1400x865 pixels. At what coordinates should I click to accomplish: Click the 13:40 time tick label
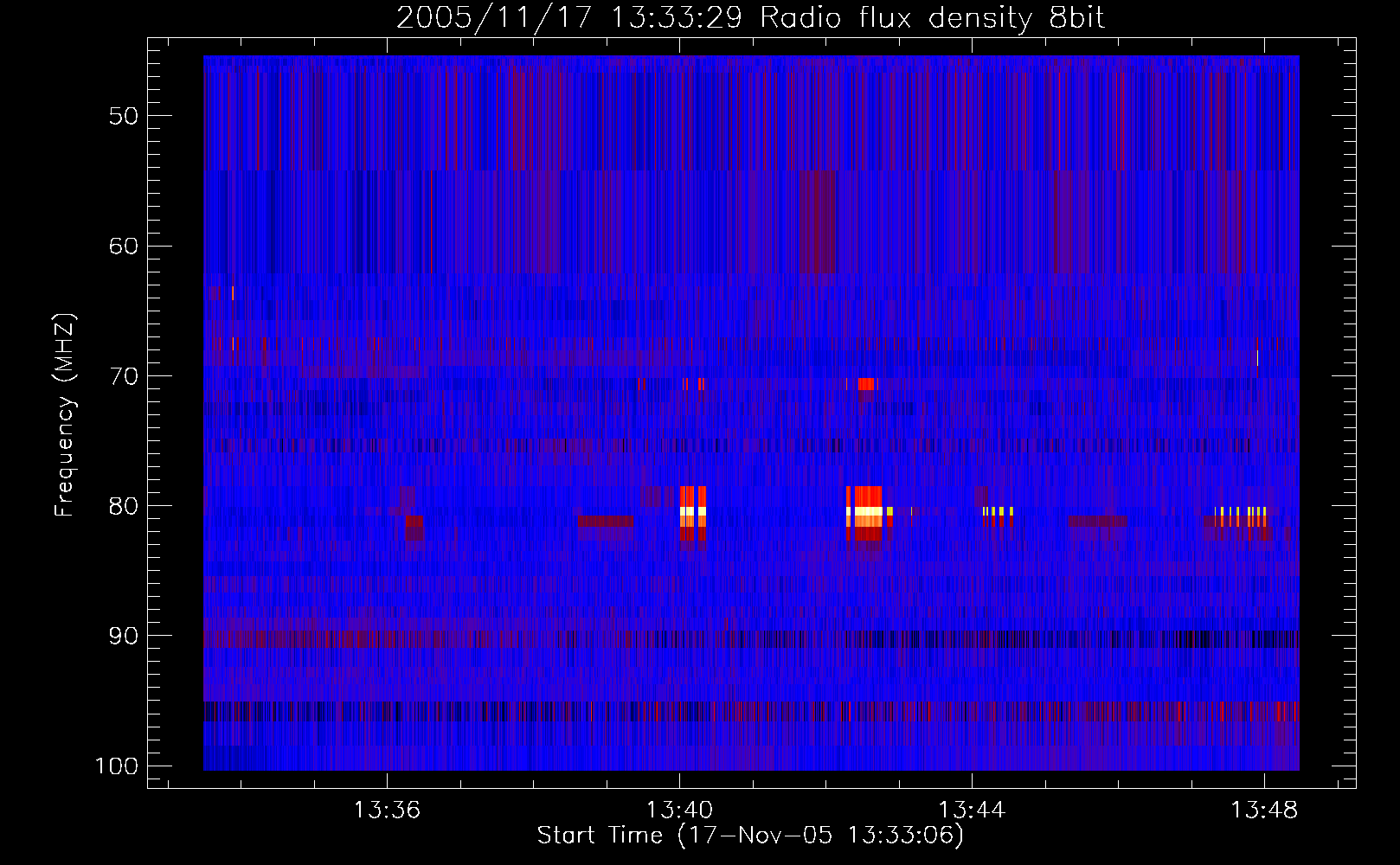pos(679,811)
